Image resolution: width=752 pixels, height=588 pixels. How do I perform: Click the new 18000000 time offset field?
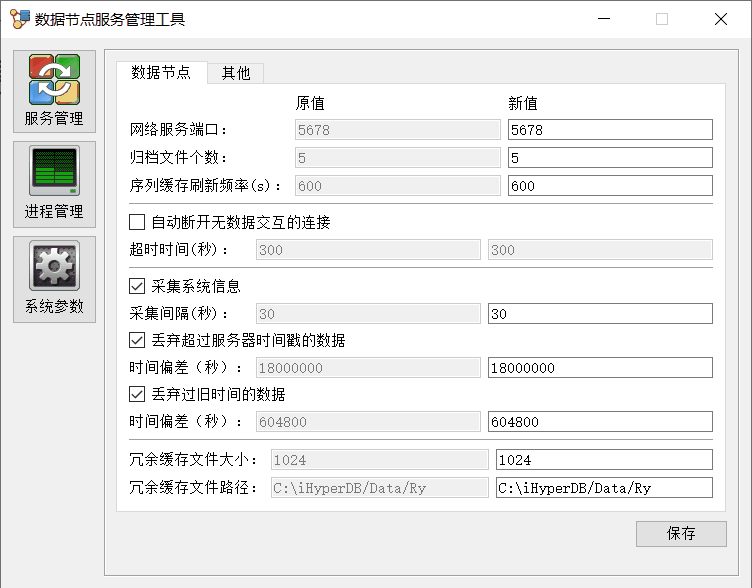(x=600, y=368)
